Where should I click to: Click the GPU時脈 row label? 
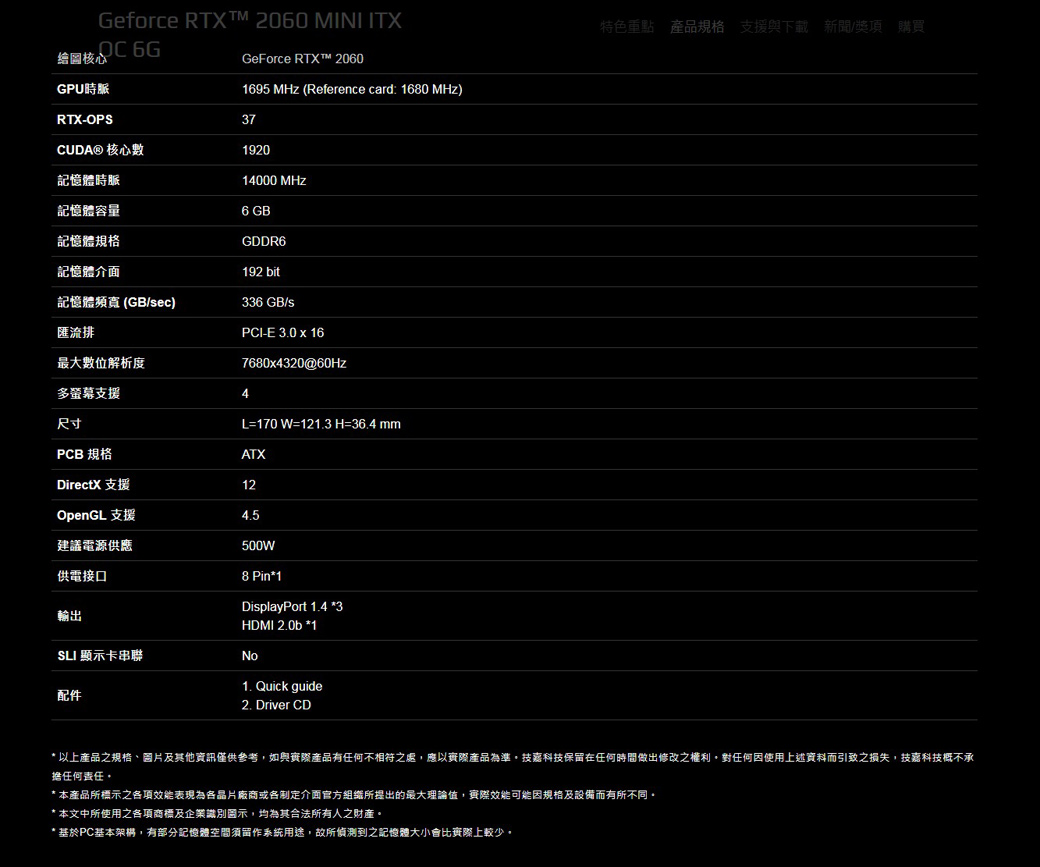tap(83, 90)
